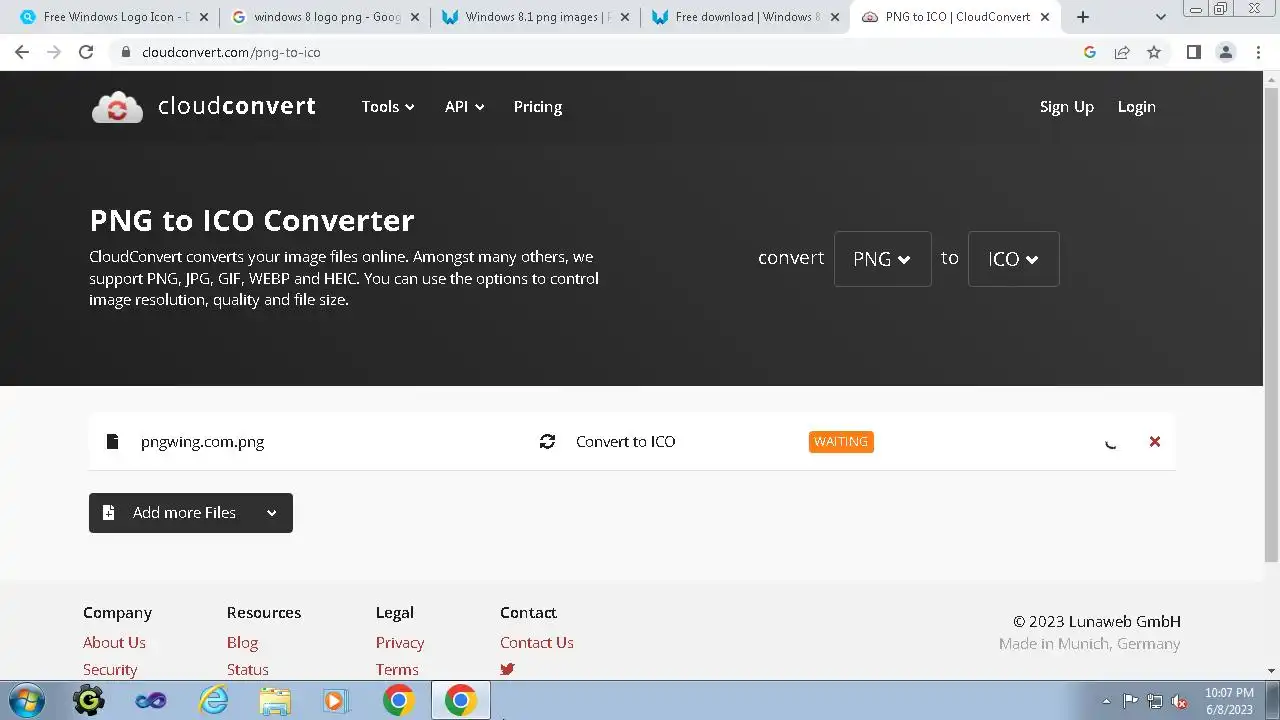Screen dimensions: 1280x720
Task: Open the Terms footer link
Action: [397, 669]
